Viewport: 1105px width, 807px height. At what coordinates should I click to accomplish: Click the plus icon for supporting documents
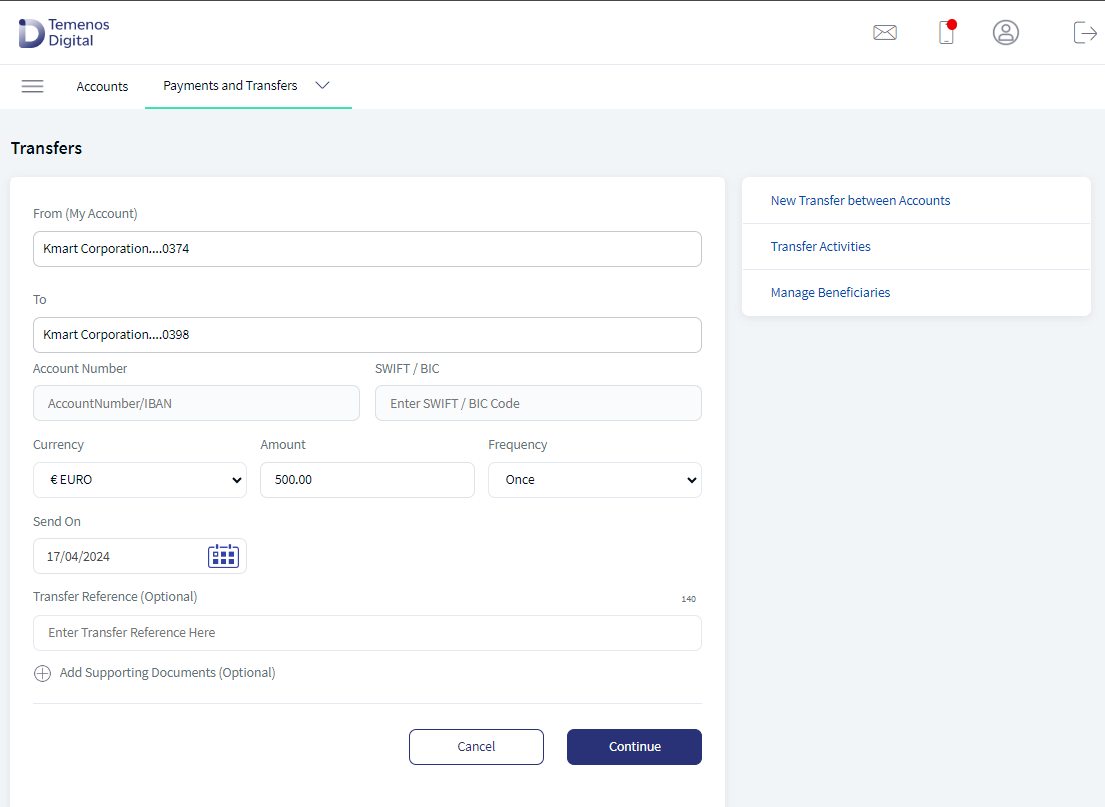pos(42,673)
